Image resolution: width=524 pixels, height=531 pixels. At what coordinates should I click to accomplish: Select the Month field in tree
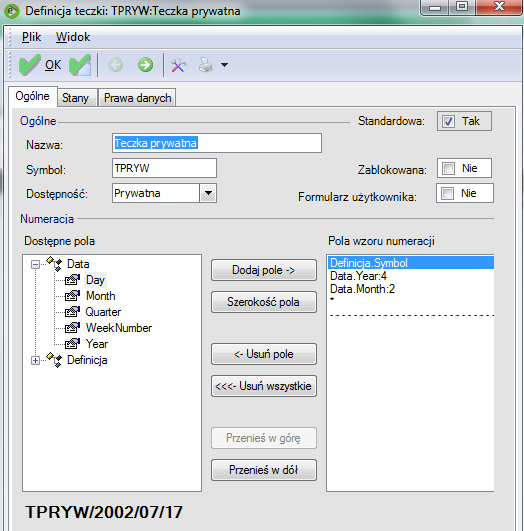(101, 296)
